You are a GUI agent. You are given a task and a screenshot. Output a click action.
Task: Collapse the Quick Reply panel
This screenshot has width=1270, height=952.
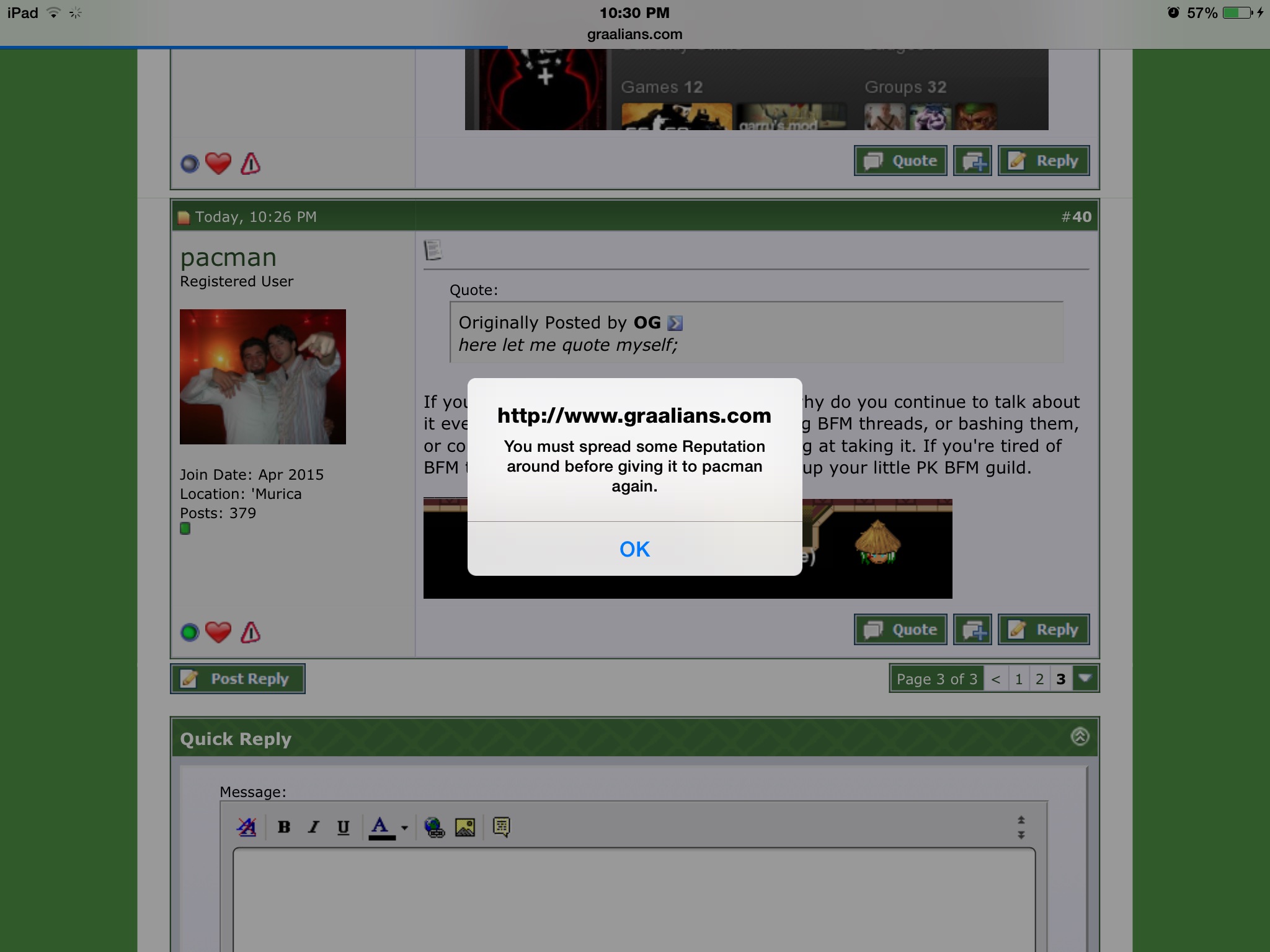(x=1080, y=736)
